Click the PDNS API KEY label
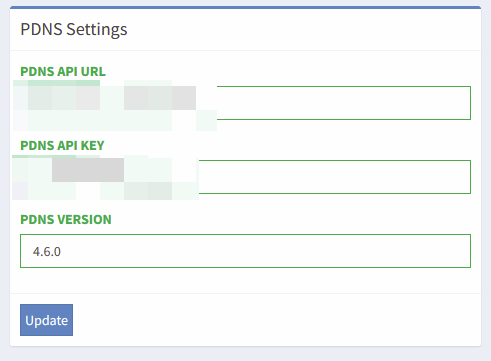 click(x=62, y=145)
